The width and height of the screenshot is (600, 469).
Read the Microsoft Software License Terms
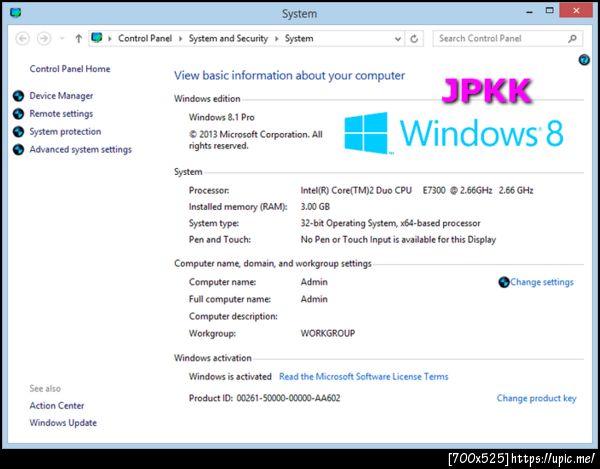(x=364, y=377)
